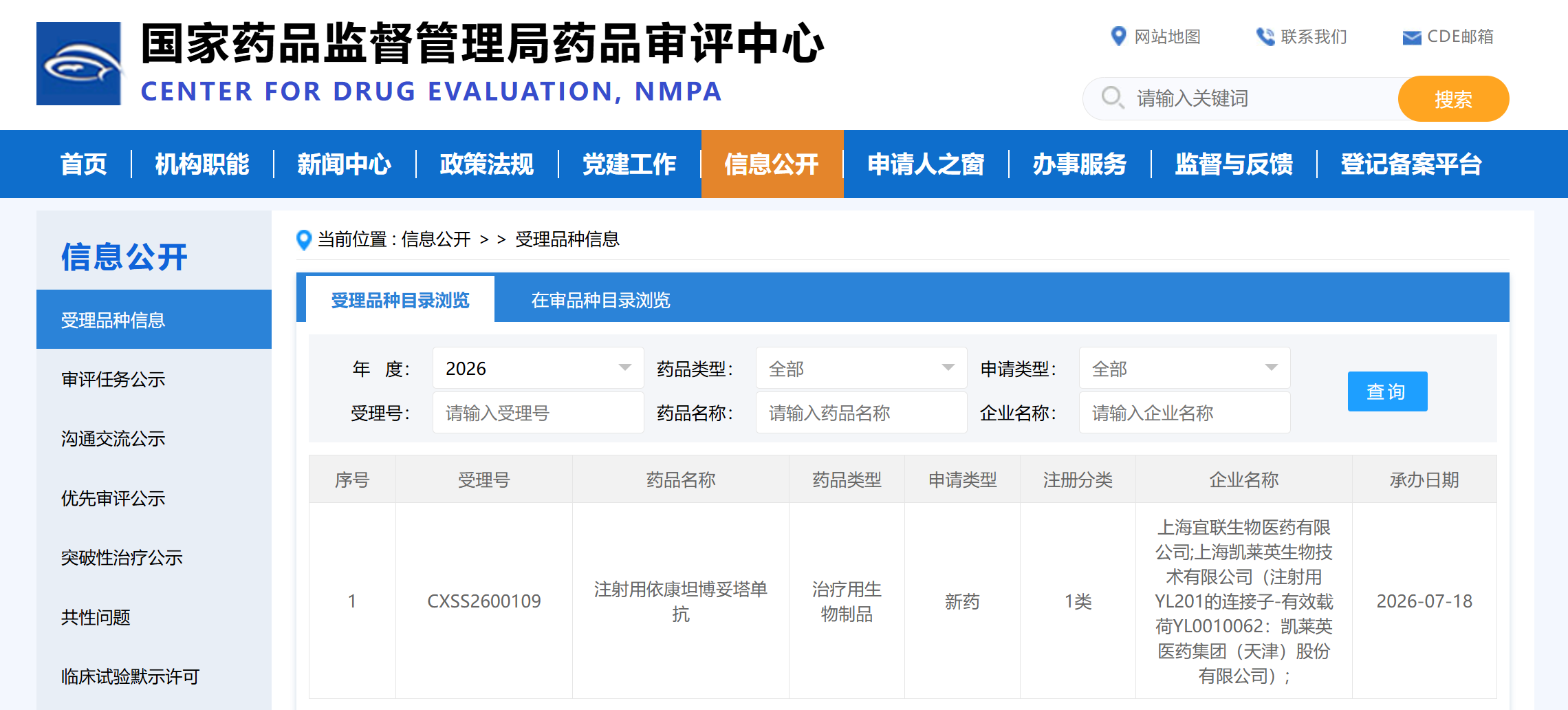
Task: Open 监督与反馈 navigation item
Action: click(1234, 164)
